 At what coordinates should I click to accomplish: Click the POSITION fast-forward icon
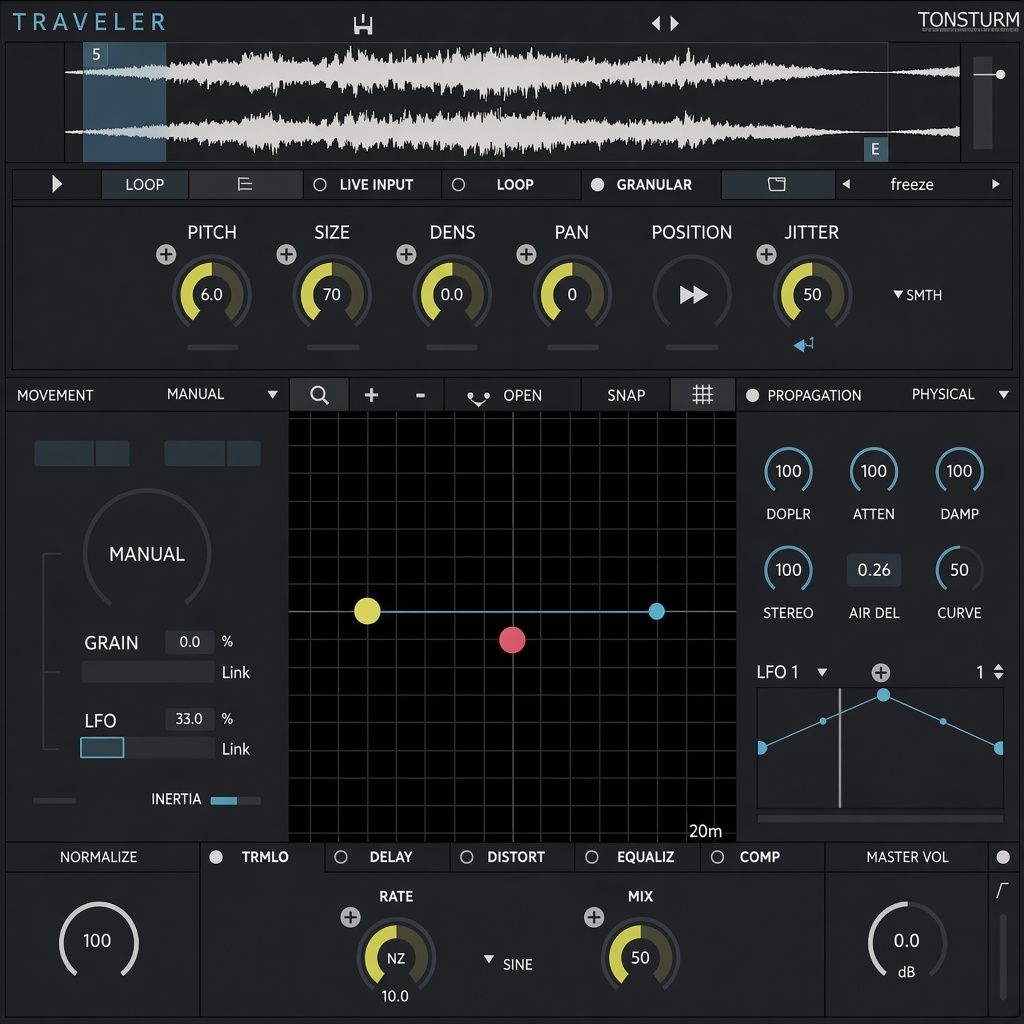coord(693,295)
